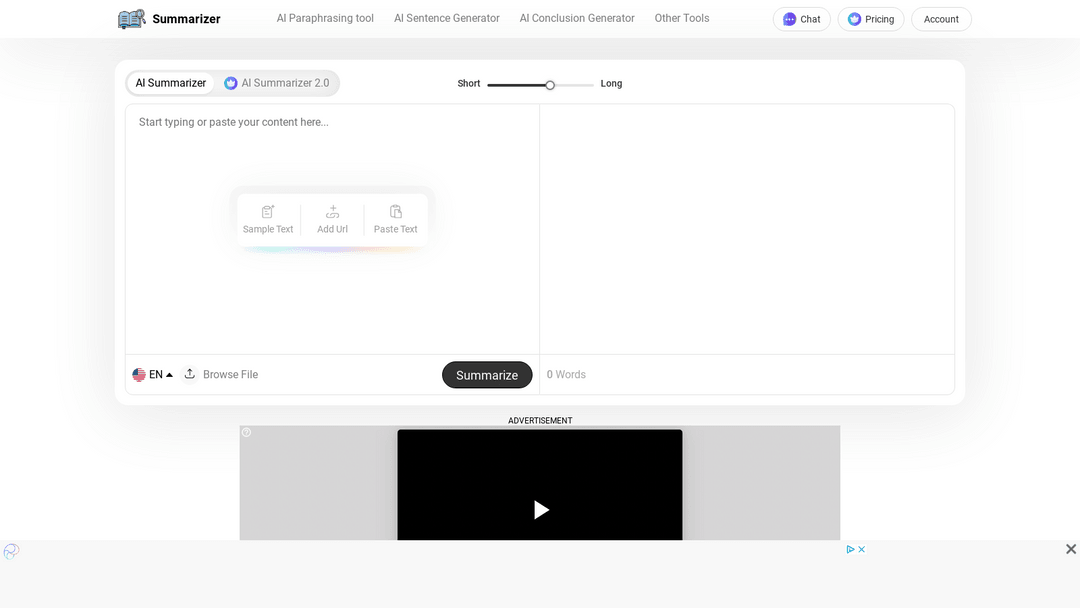
Task: Switch to AI Summarizer 2.0 mode
Action: pos(277,83)
